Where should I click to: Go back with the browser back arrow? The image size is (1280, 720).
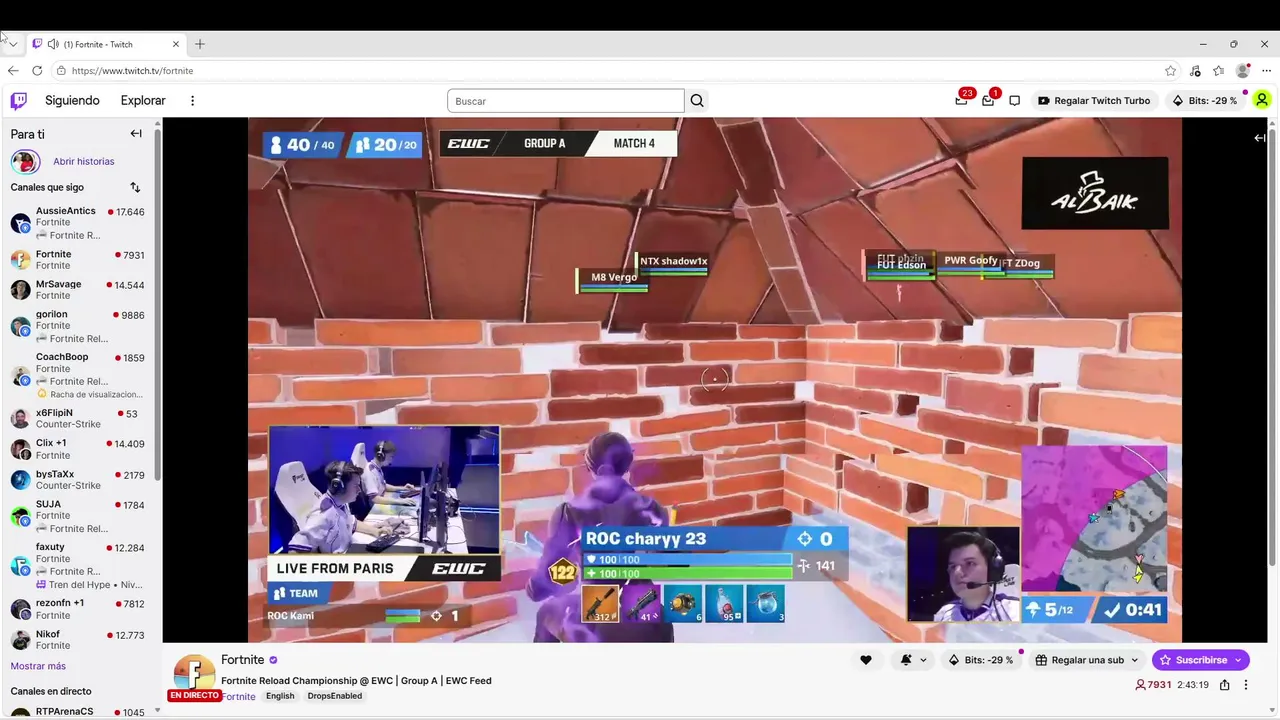tap(13, 71)
